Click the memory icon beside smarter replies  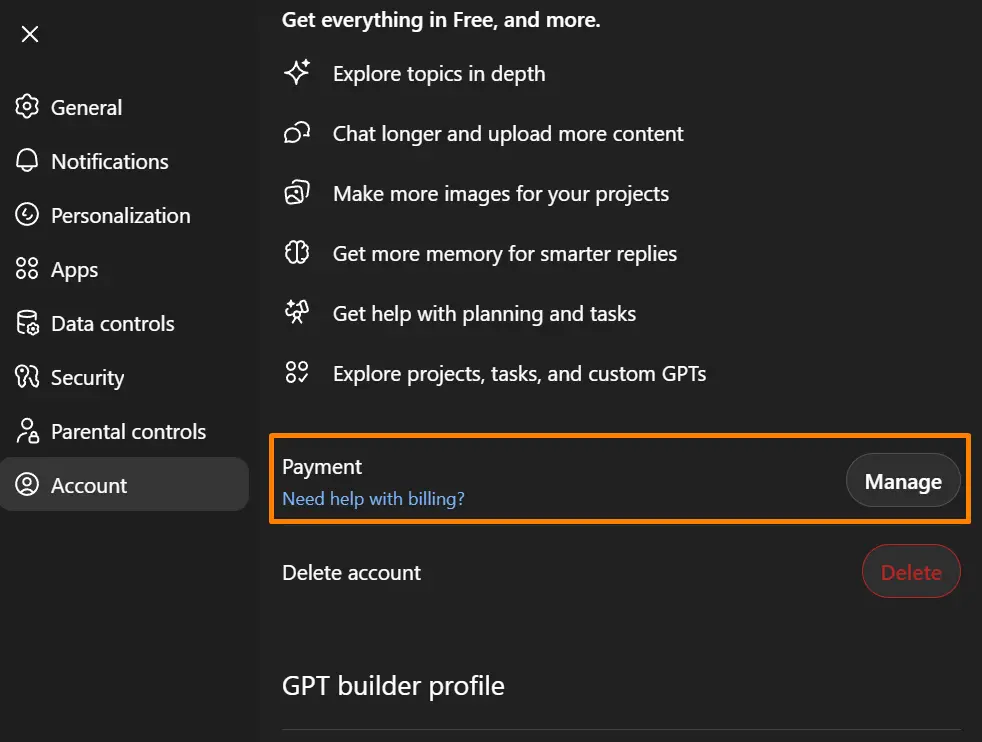coord(297,253)
